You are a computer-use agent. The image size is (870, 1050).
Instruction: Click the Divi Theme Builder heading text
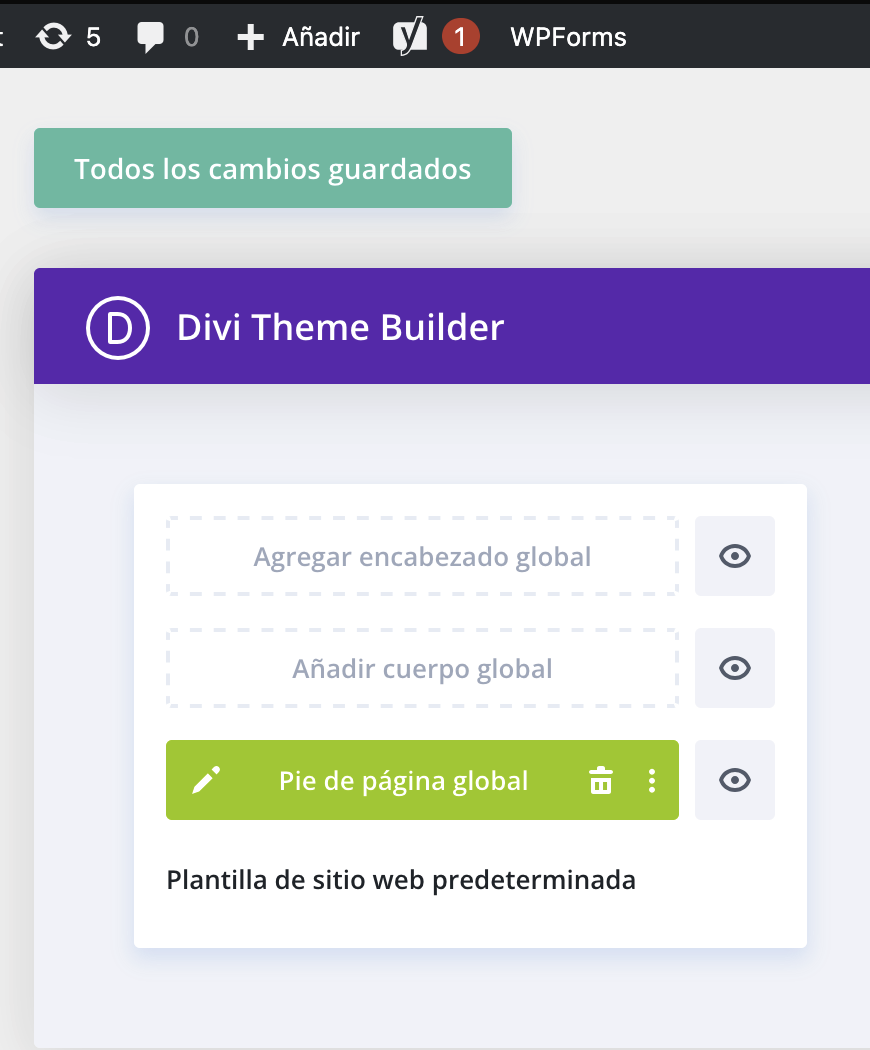[x=340, y=327]
